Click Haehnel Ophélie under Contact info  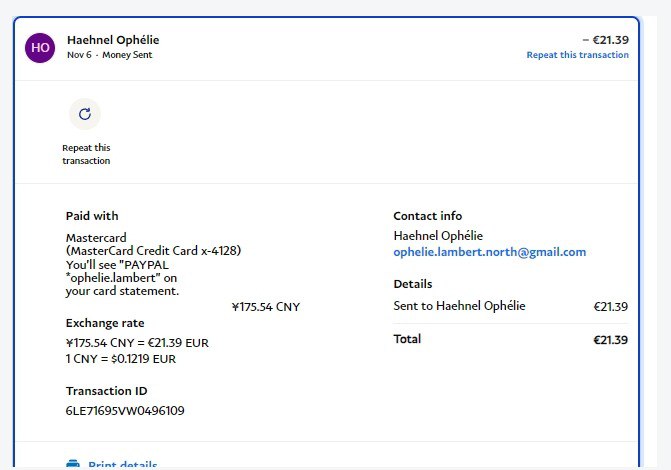[438, 236]
